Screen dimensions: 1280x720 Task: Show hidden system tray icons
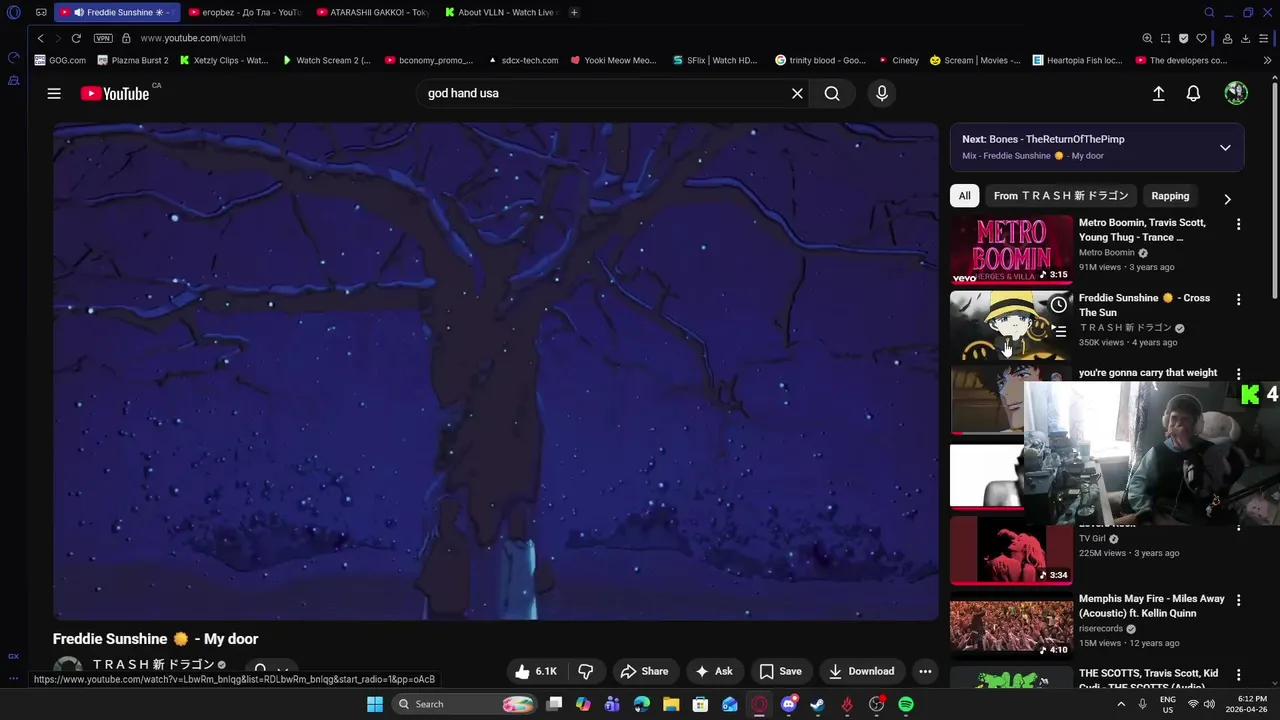1119,704
